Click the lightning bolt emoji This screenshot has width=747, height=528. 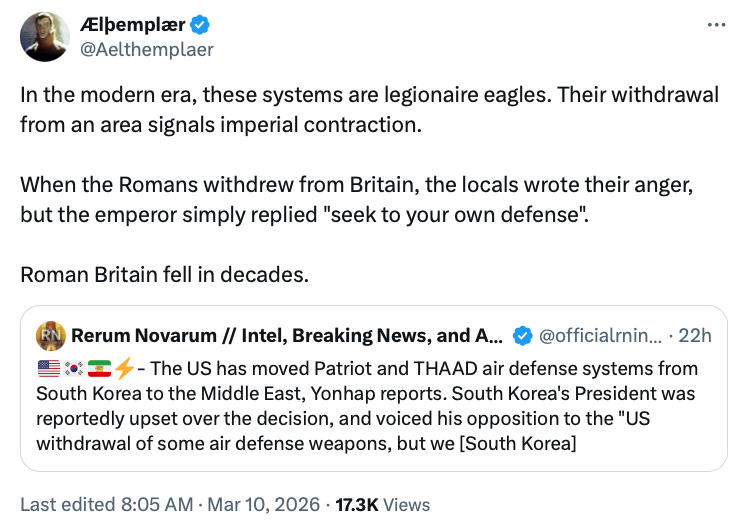click(124, 368)
